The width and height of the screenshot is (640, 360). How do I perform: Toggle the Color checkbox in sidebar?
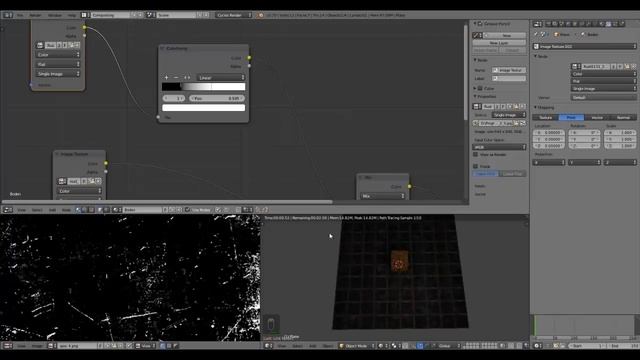coord(480,88)
